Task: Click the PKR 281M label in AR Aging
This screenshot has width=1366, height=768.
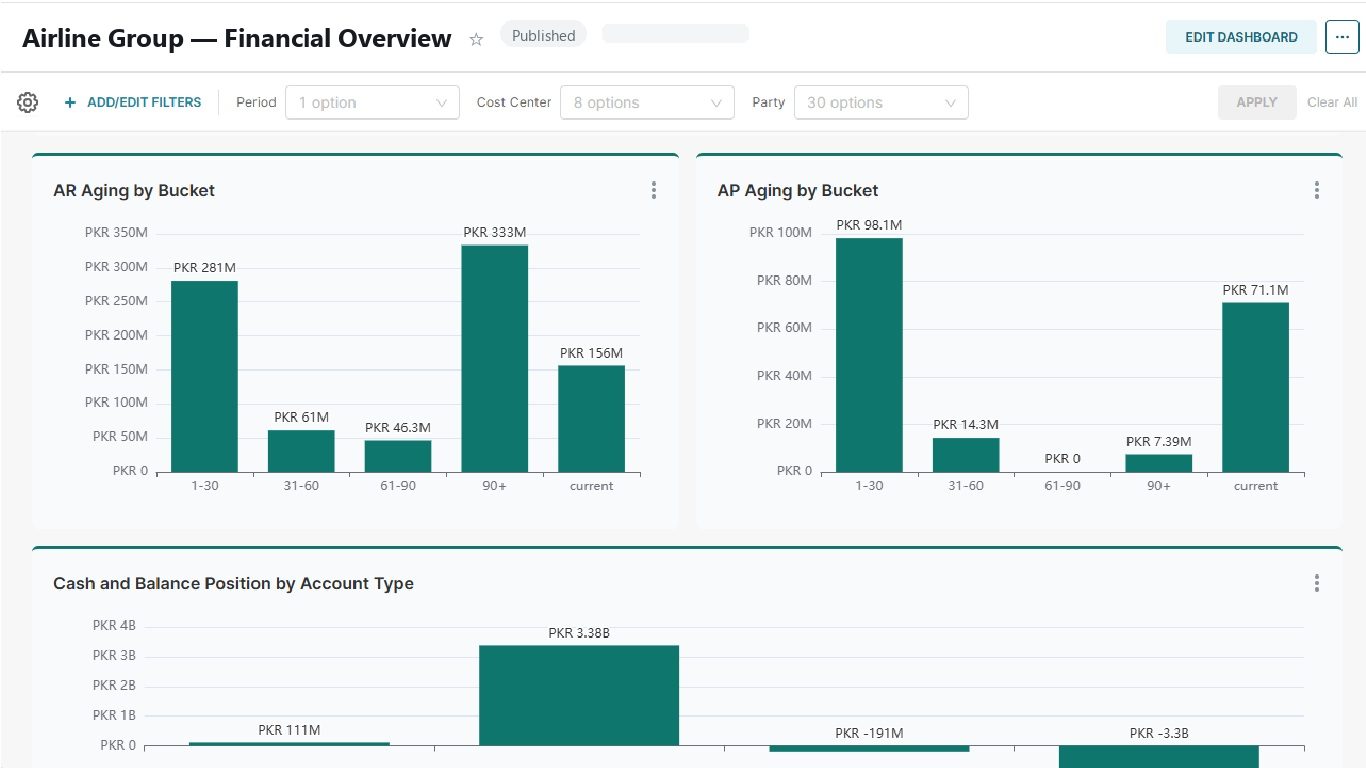Action: (204, 267)
